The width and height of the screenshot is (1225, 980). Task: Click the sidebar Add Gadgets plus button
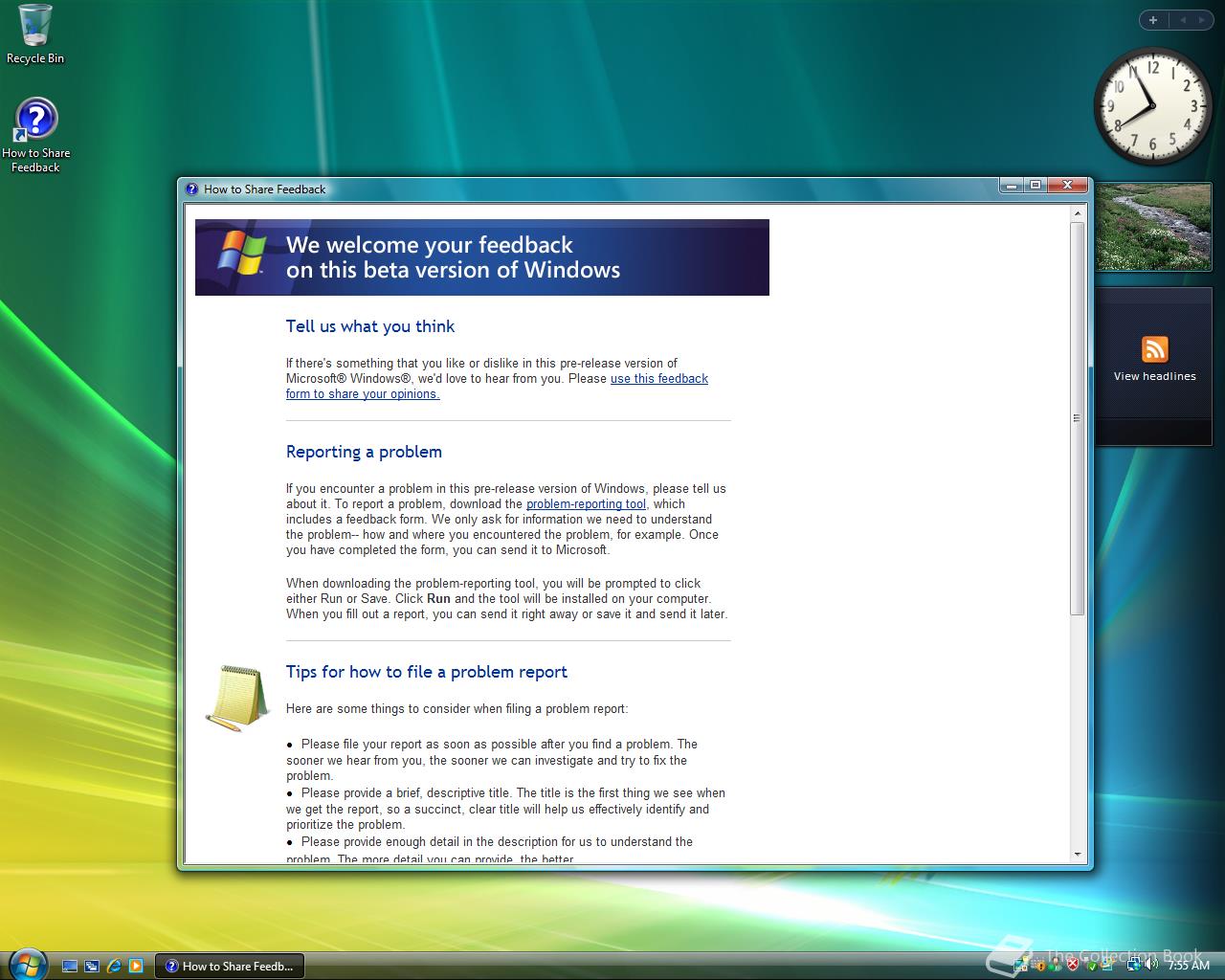tap(1153, 19)
